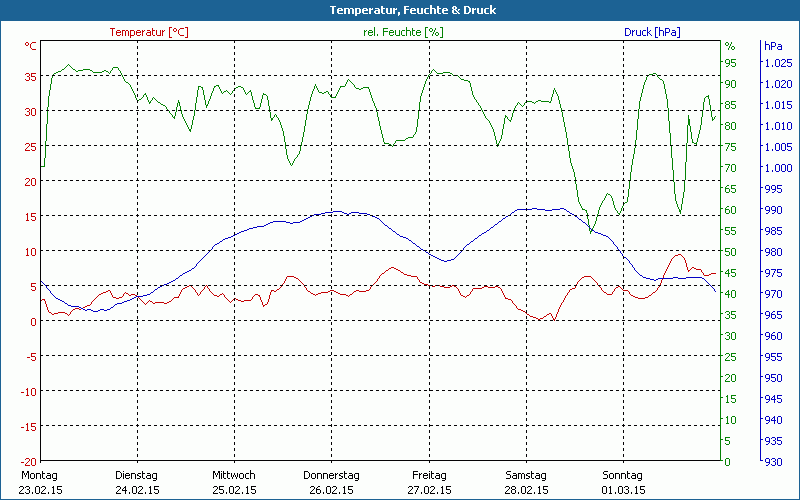Click the -20 tick on the temperature axis
This screenshot has height=500, width=800.
[x=30, y=461]
